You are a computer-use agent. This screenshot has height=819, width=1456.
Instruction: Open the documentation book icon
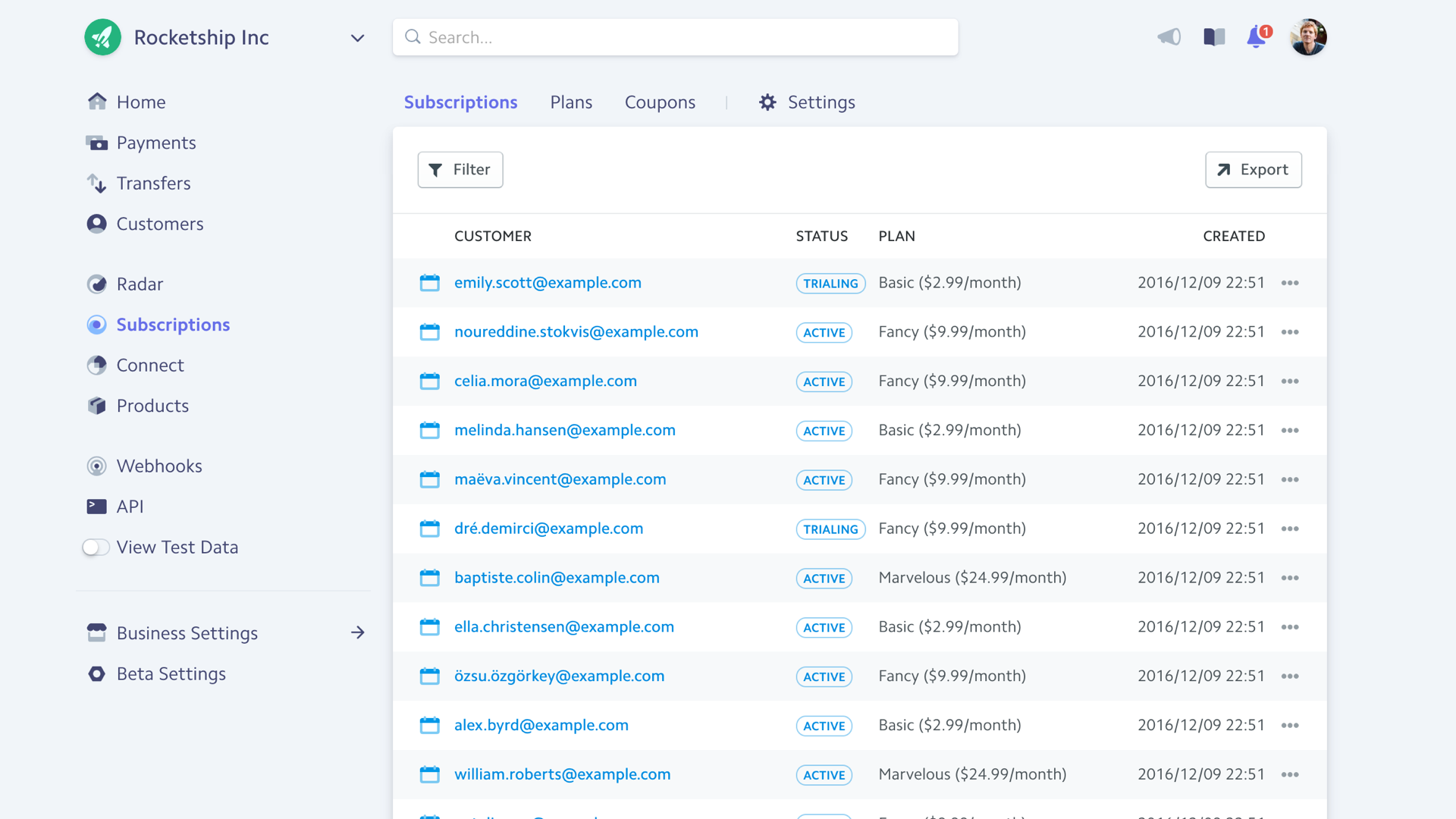(1213, 36)
